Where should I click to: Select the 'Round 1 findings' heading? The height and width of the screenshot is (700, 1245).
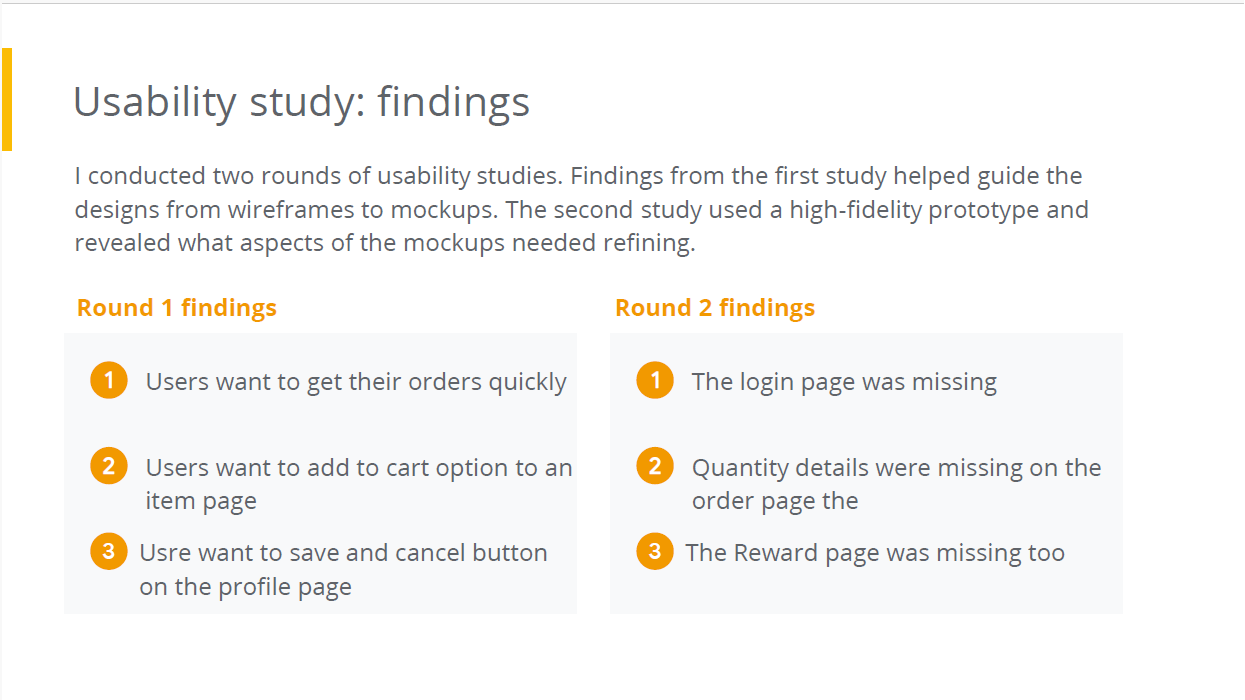177,308
